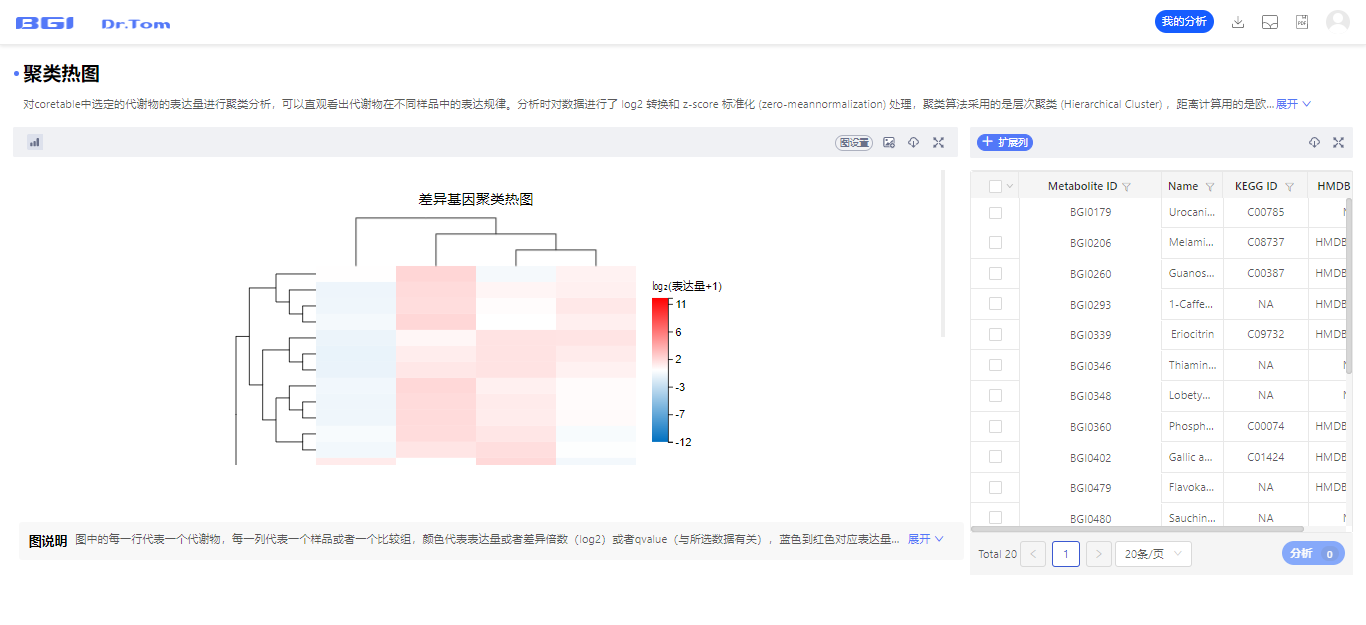
Task: Click the bar chart icon on heatmap toolbar
Action: [35, 143]
